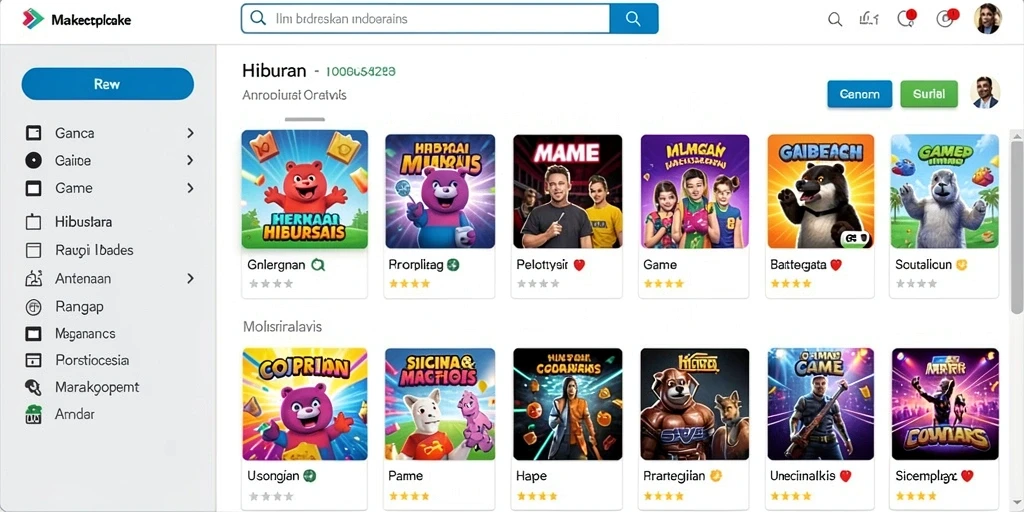This screenshot has height=512, width=1024.
Task: Click the blue Rew button
Action: (108, 84)
